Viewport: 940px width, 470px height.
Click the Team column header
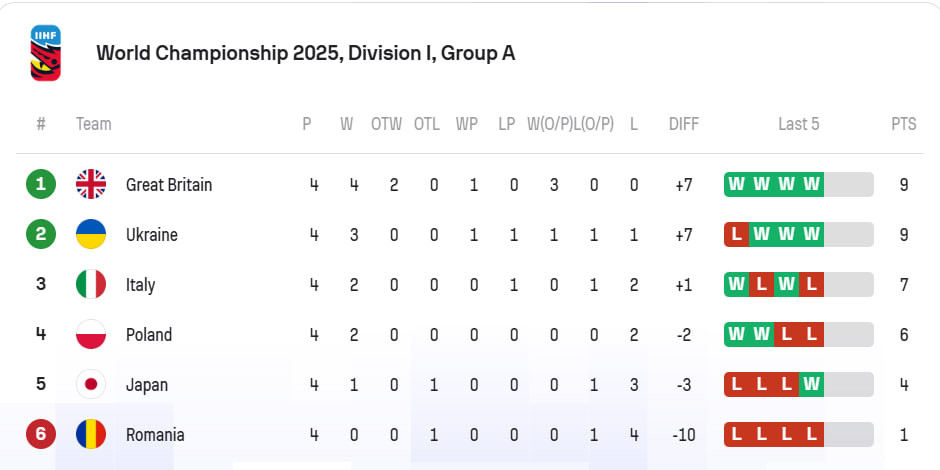click(94, 124)
